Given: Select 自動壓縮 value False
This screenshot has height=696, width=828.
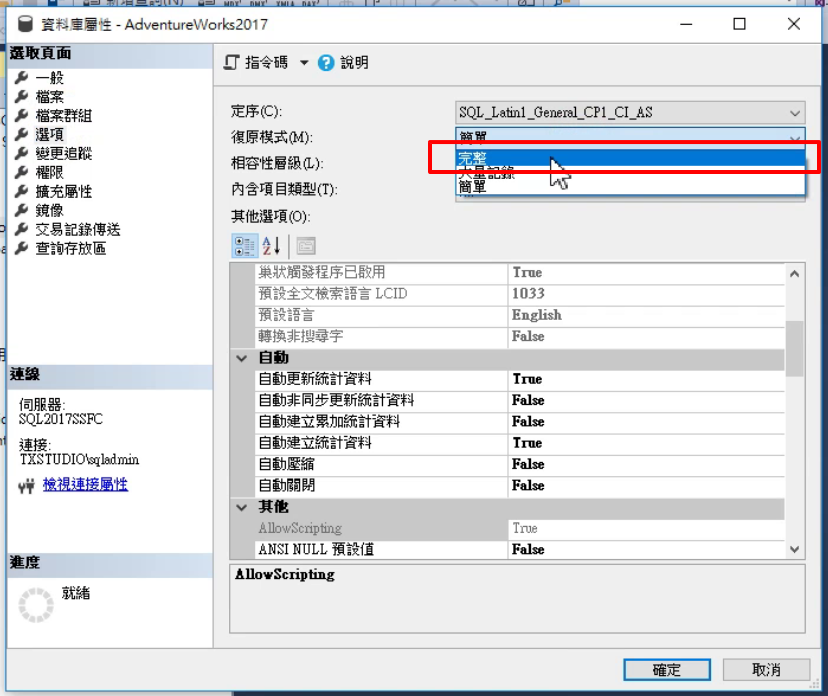Looking at the screenshot, I should (647, 464).
